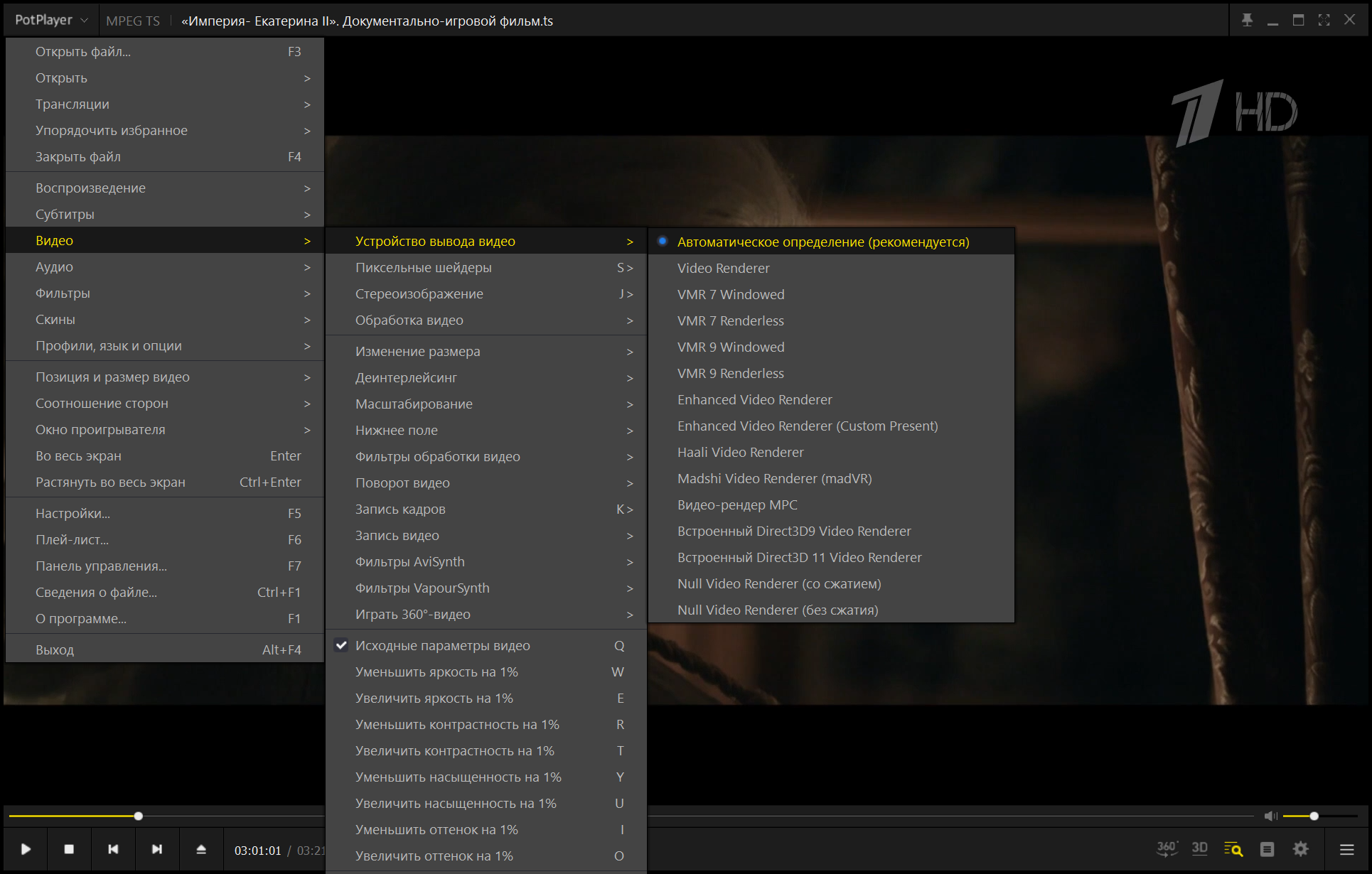Click the volume slider handle
Viewport: 1372px width, 874px height.
pos(1314,816)
